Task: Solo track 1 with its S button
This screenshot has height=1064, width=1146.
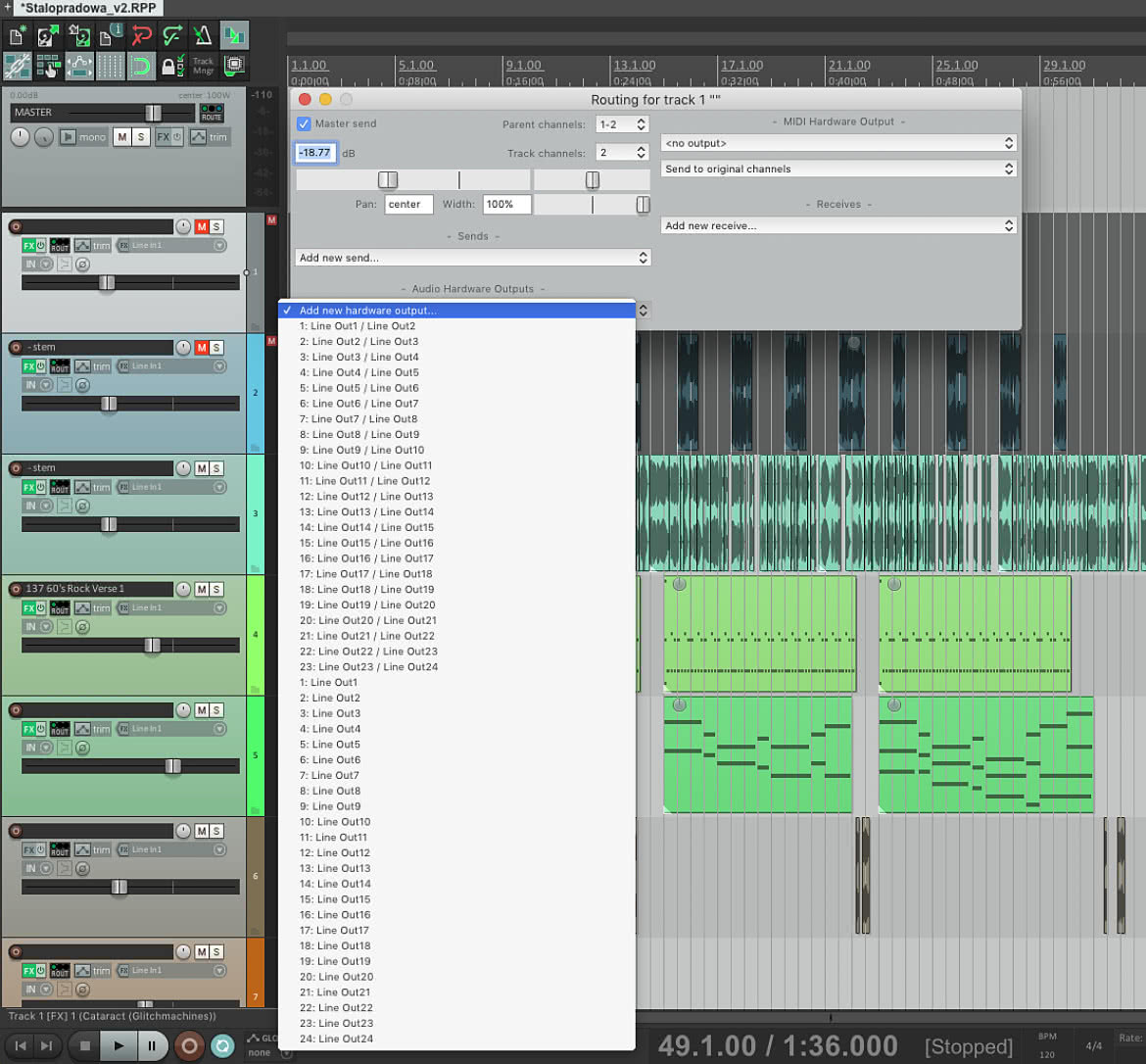Action: pyautogui.click(x=216, y=226)
